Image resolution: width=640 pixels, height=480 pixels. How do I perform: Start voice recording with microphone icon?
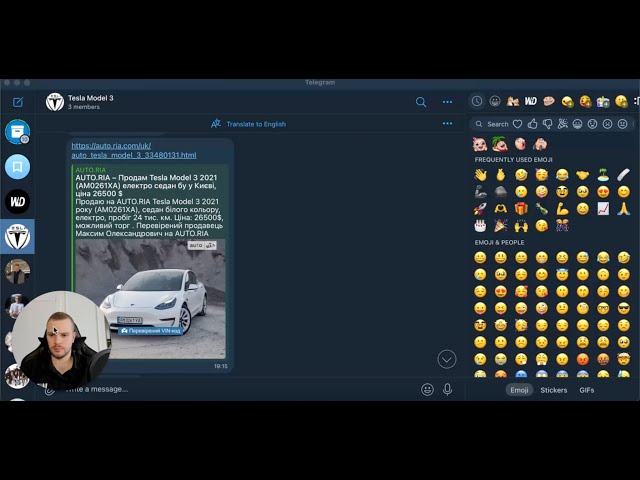pos(447,389)
